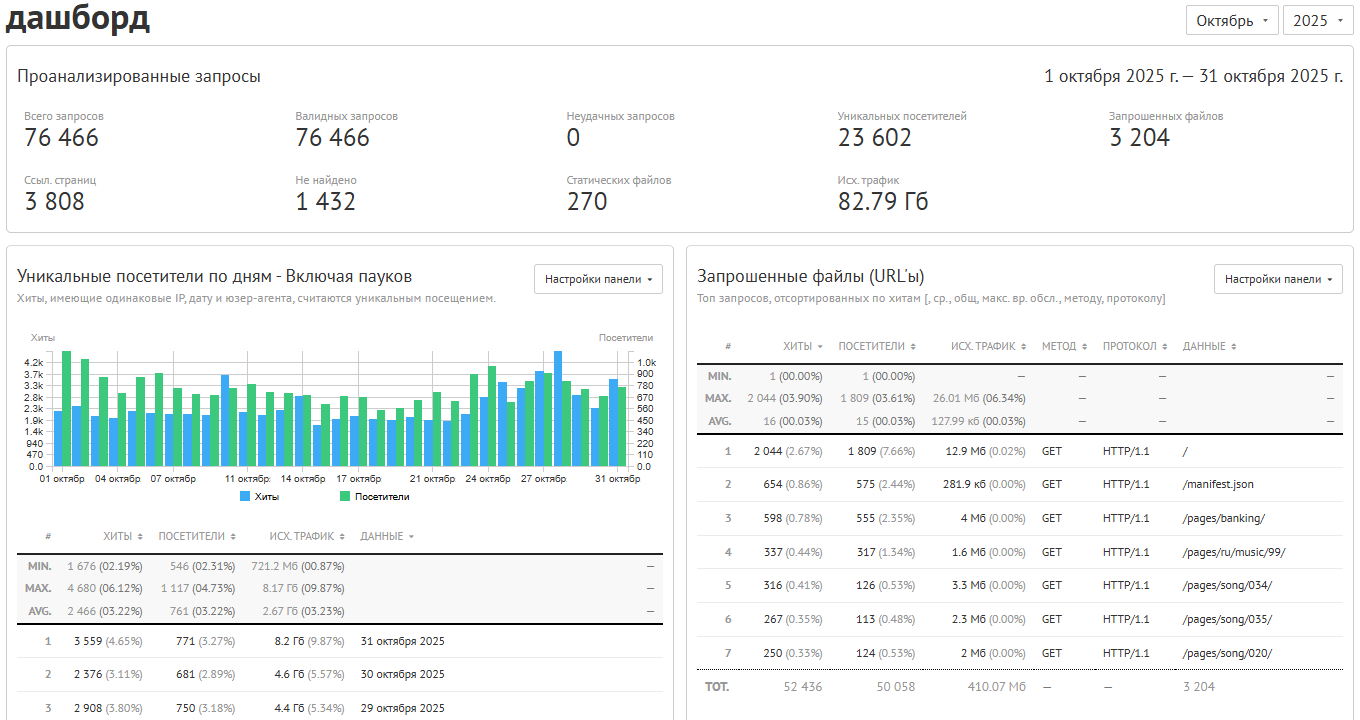Open Настройки панели for unique visitors panel
Screen dimensions: 1360x720
[x=598, y=279]
